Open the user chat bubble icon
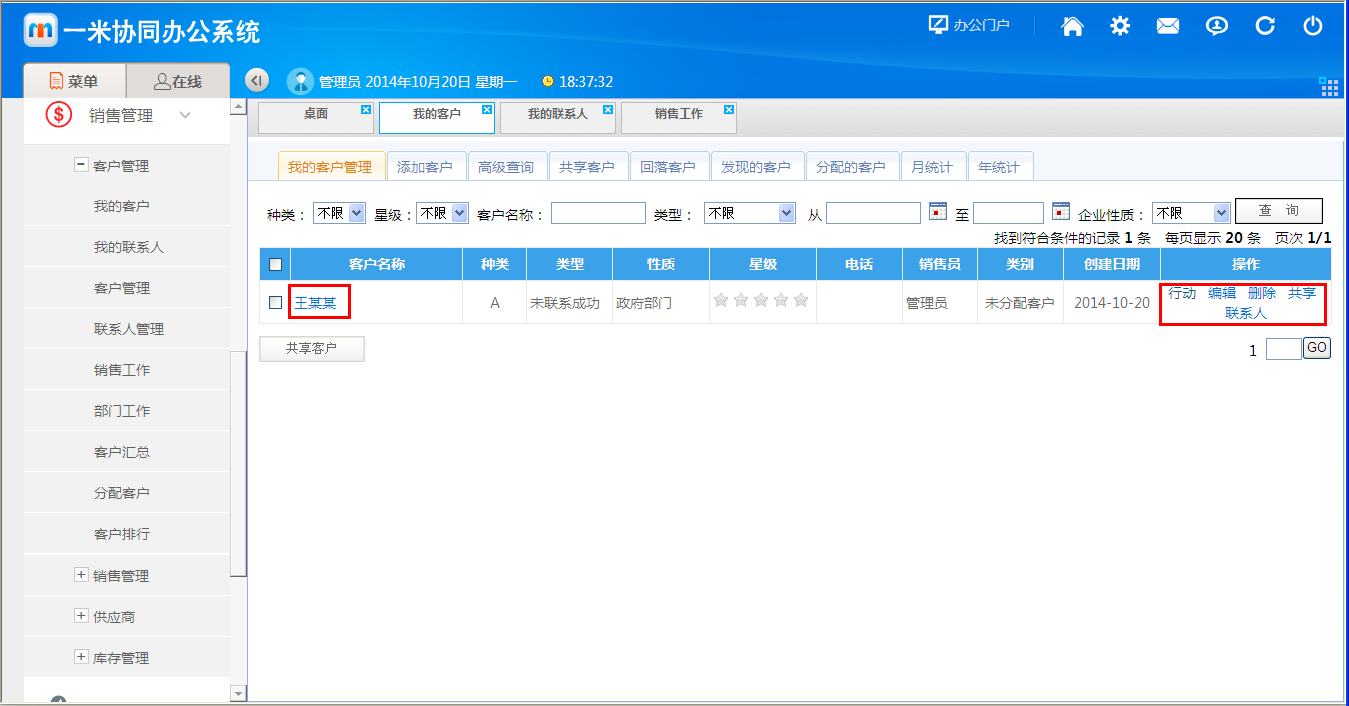The width and height of the screenshot is (1349, 706). [x=1216, y=26]
